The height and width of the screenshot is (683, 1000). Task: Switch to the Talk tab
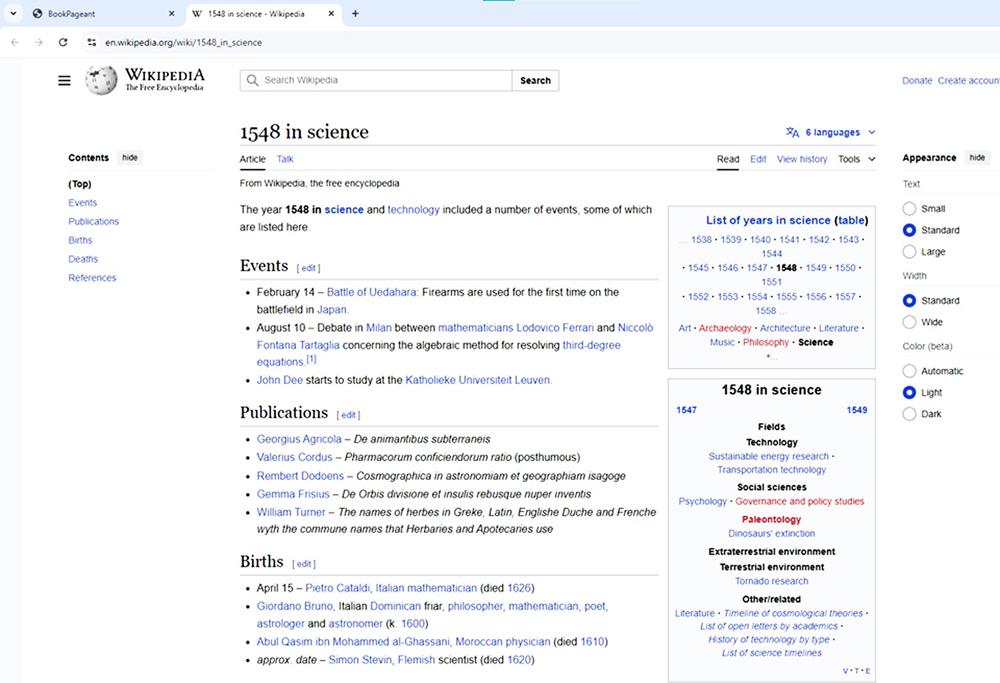point(285,159)
